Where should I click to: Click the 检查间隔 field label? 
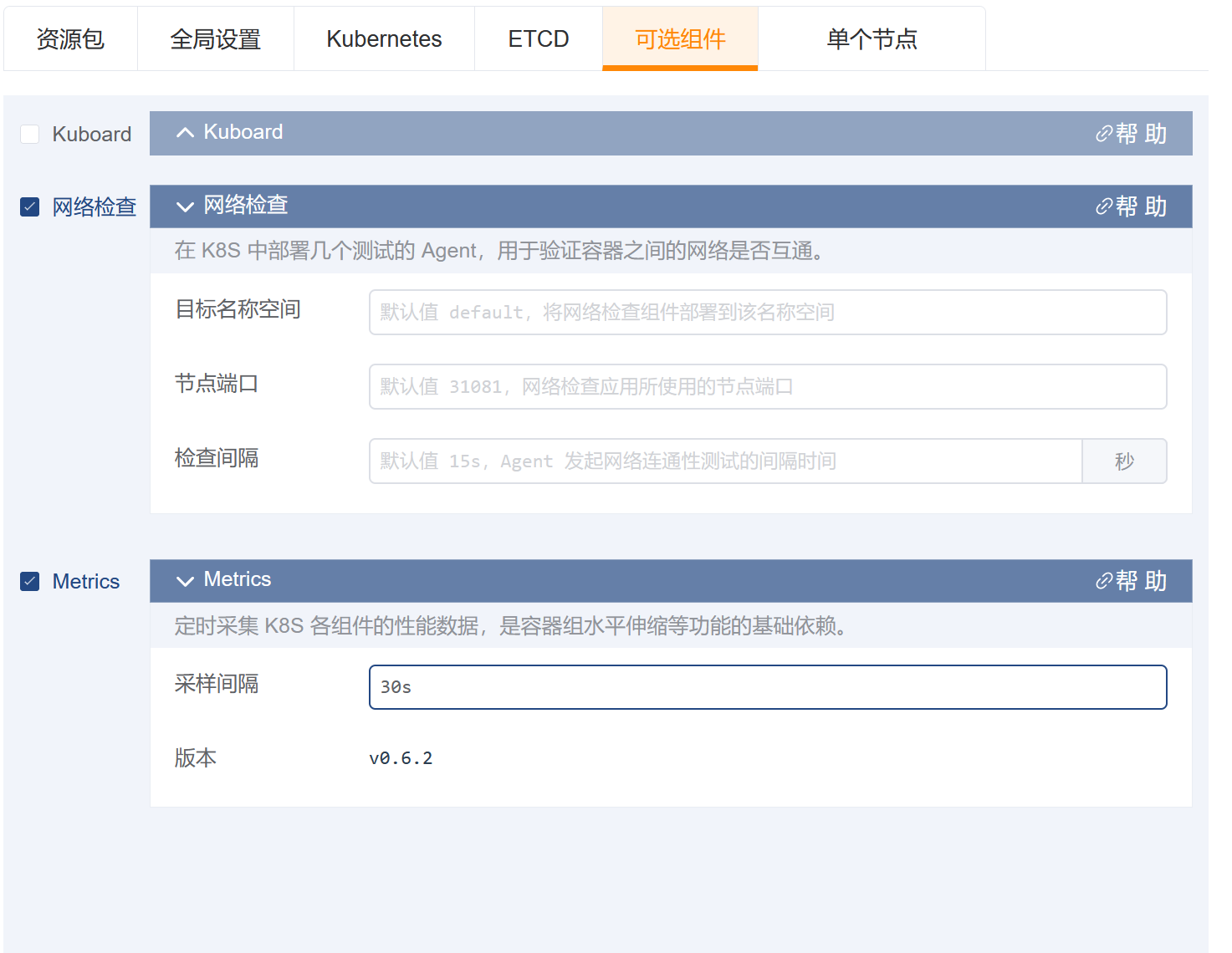click(217, 458)
